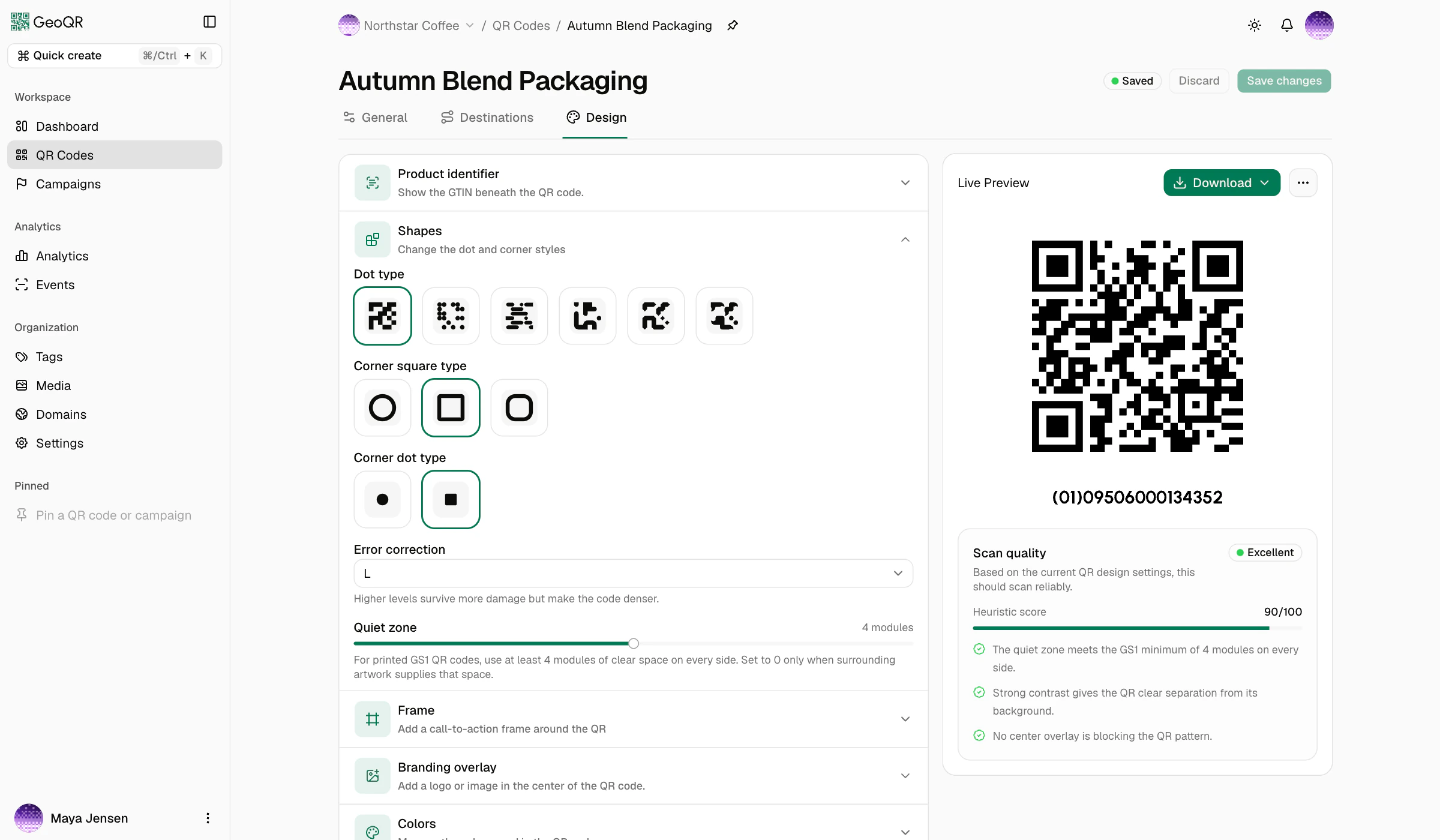The image size is (1440, 840).
Task: Click the QR code live preview image
Action: tap(1137, 346)
